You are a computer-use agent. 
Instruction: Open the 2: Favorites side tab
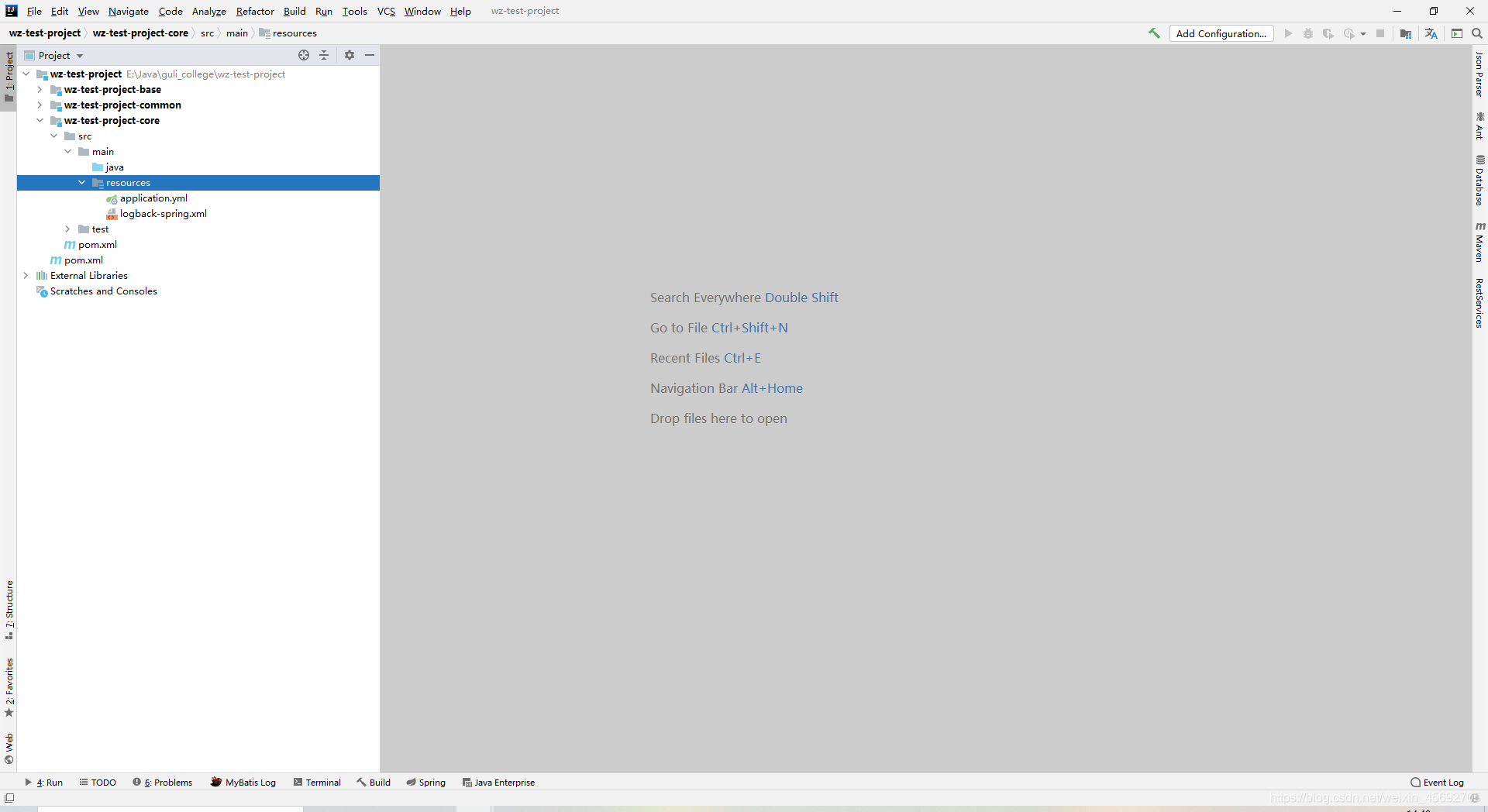click(9, 687)
